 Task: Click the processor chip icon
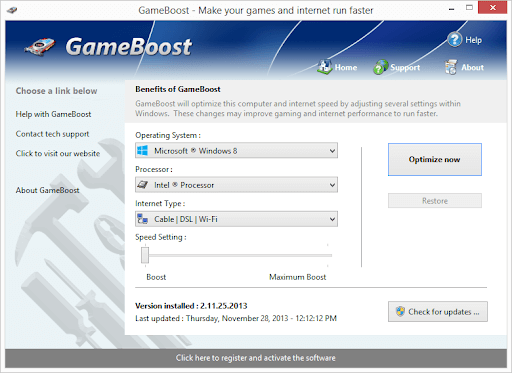143,185
